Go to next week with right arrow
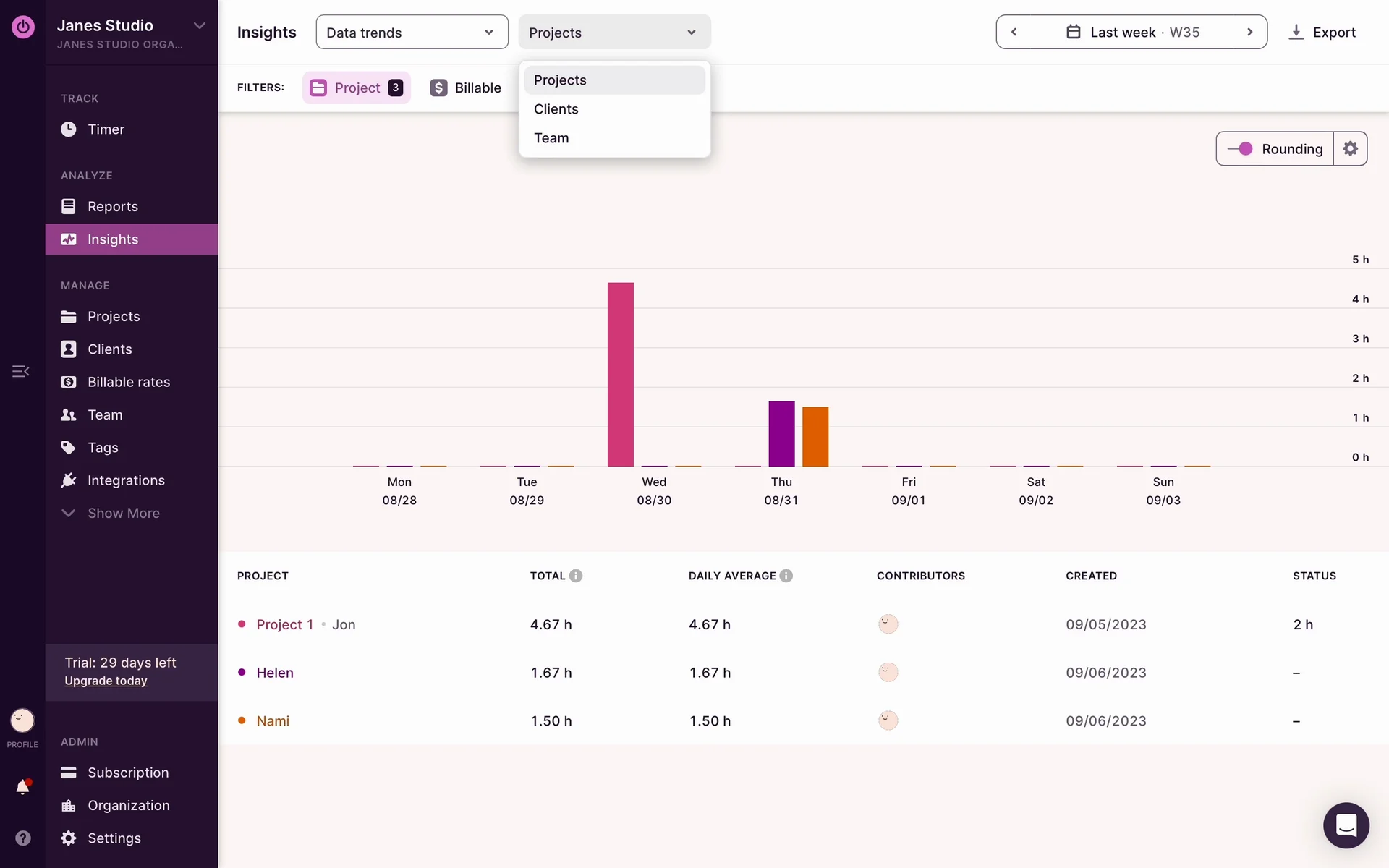 [x=1249, y=33]
